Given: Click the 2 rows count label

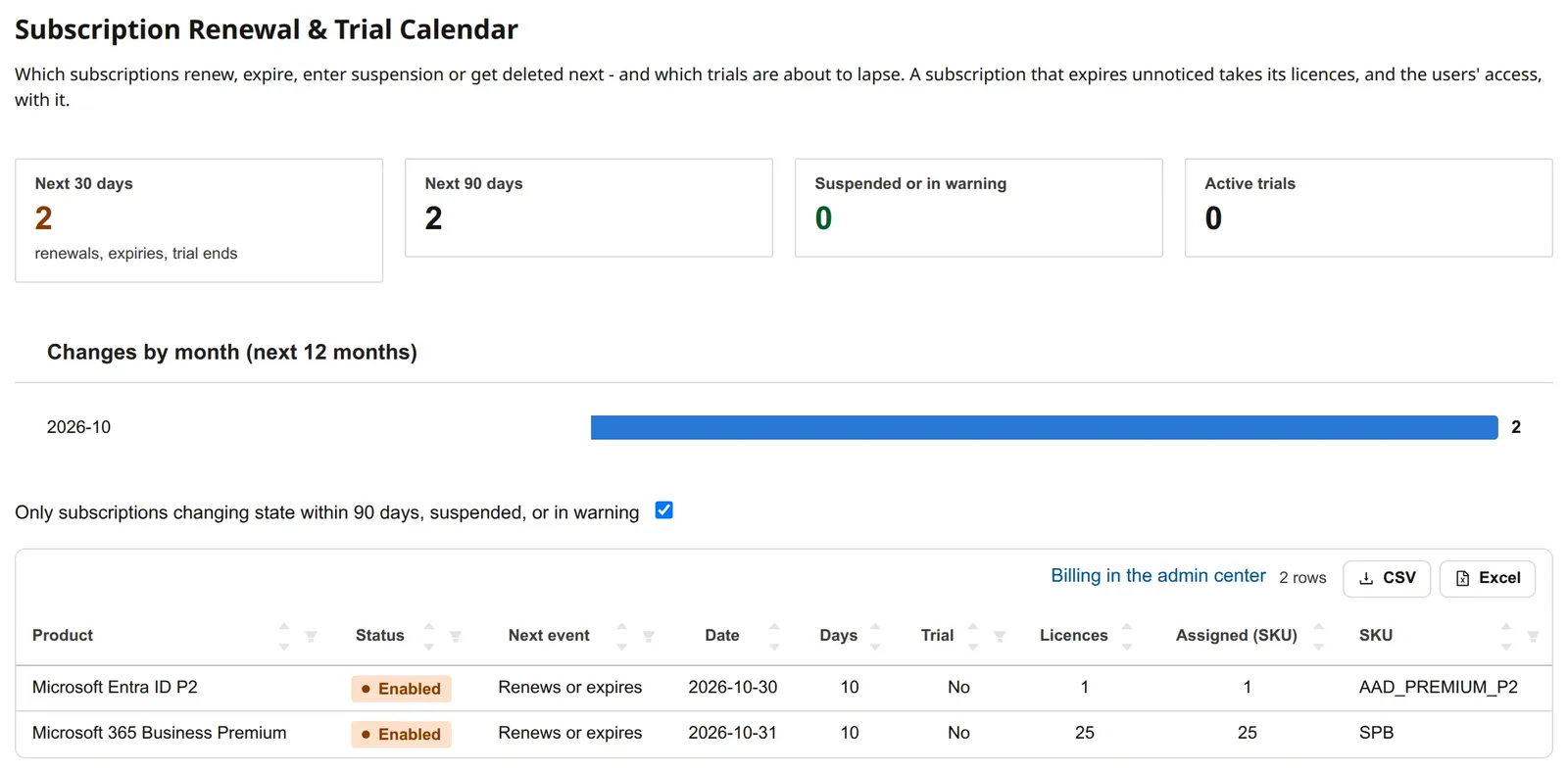Looking at the screenshot, I should [1302, 578].
